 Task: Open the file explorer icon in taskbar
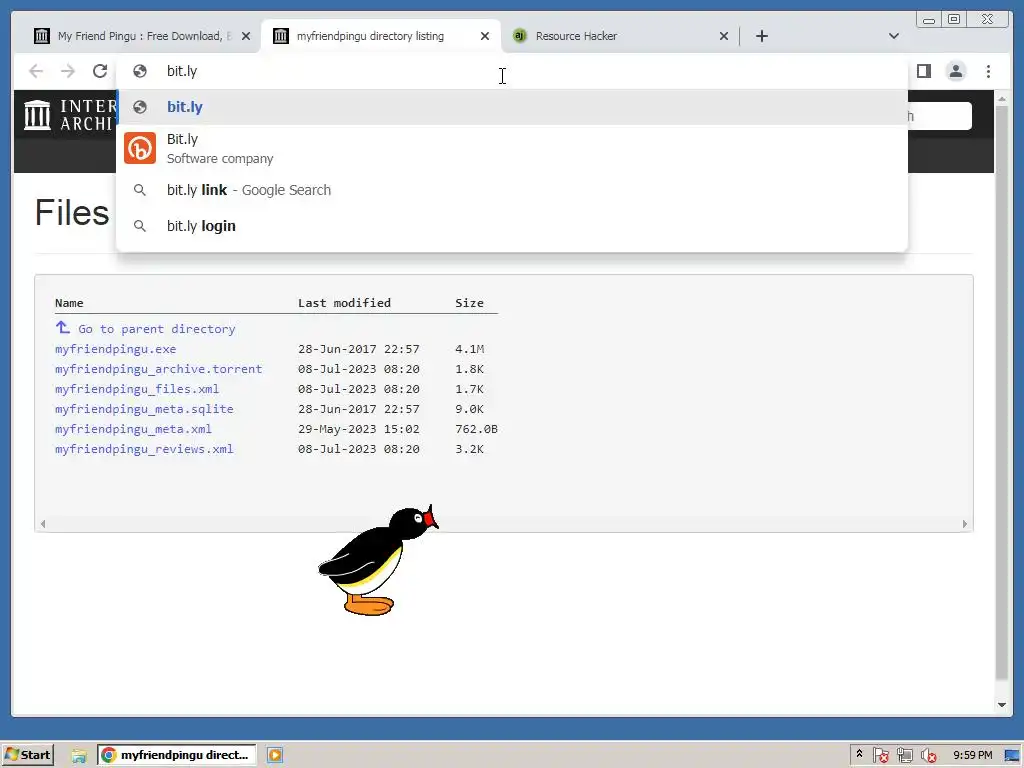(x=79, y=756)
